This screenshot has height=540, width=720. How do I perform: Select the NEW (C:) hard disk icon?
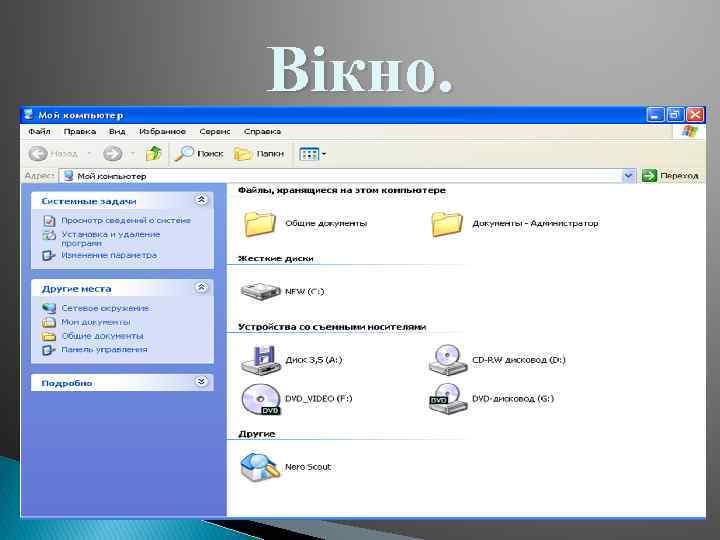(x=260, y=292)
